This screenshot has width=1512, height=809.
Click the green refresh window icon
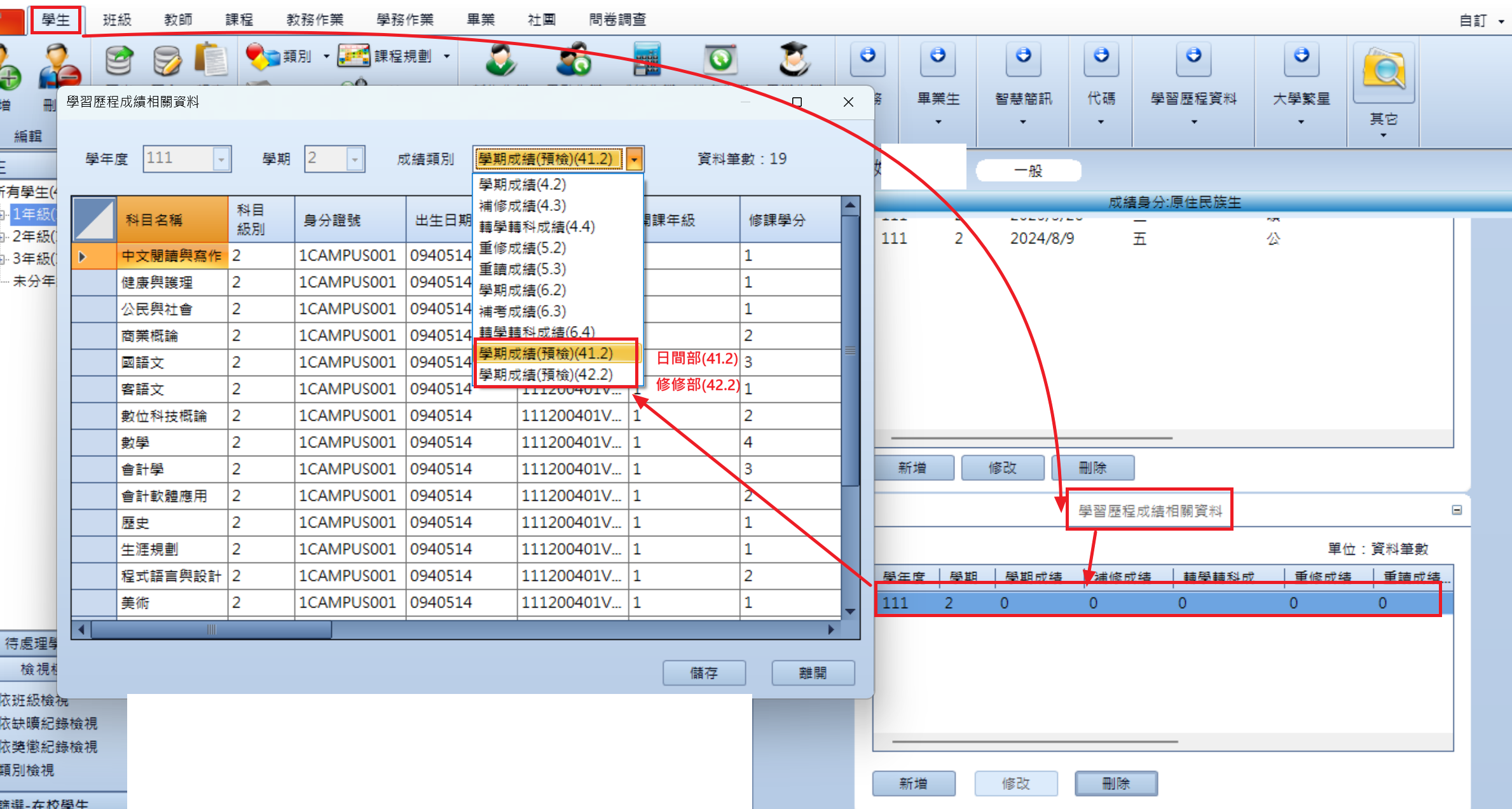pos(720,60)
